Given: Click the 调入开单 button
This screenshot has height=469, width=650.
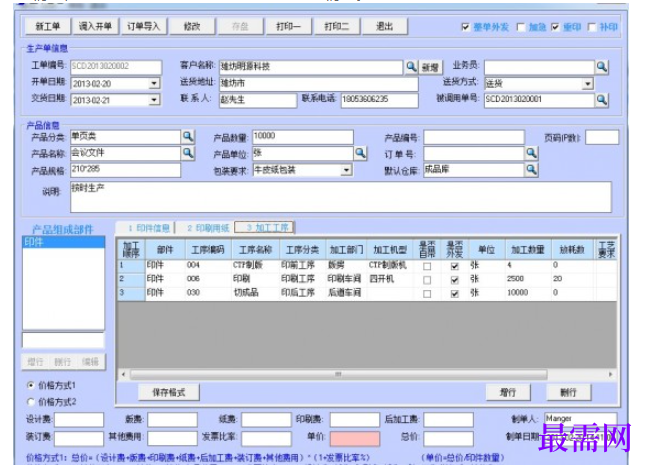Looking at the screenshot, I should (x=95, y=27).
